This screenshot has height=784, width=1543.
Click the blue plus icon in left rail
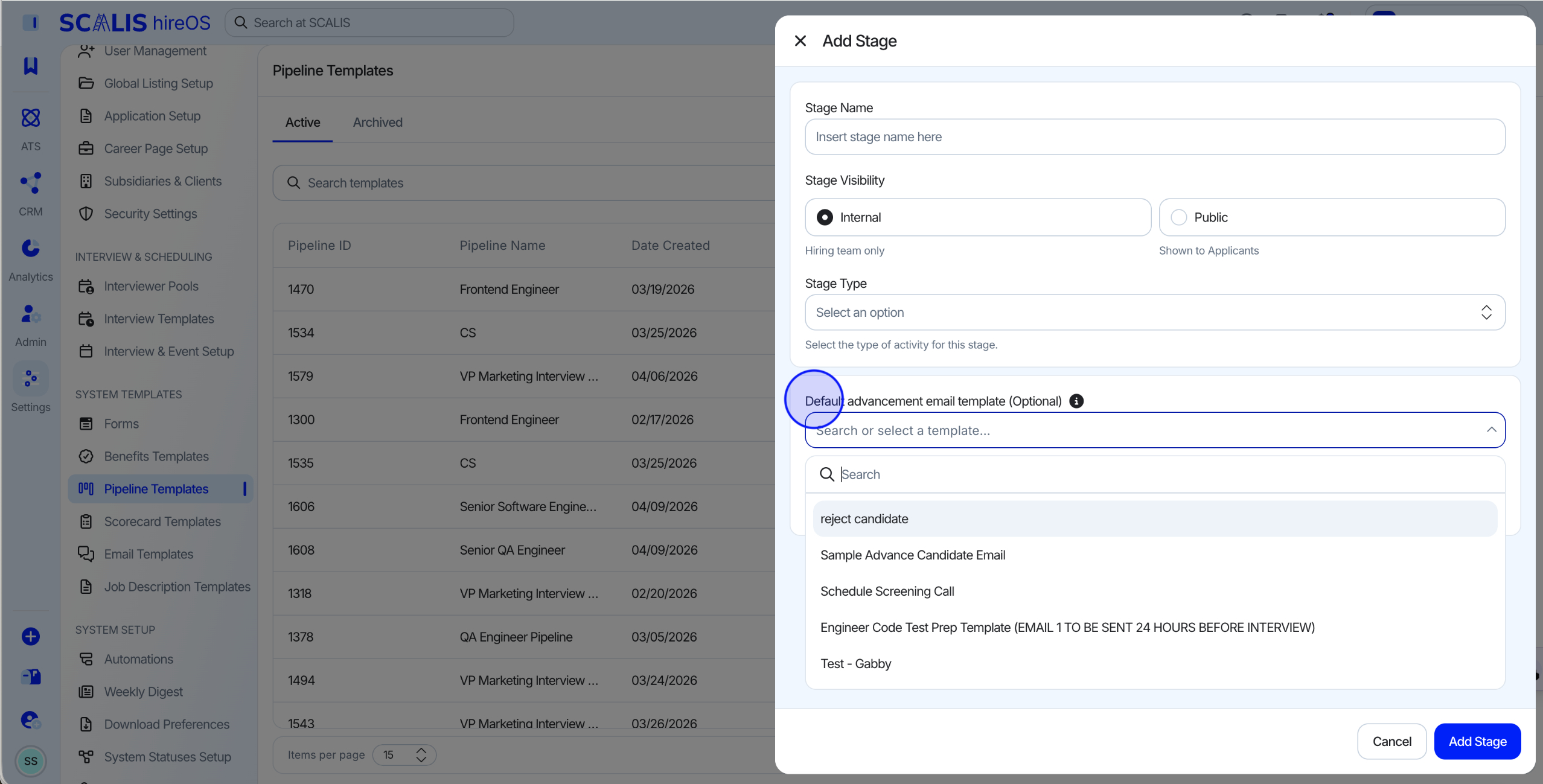31,636
